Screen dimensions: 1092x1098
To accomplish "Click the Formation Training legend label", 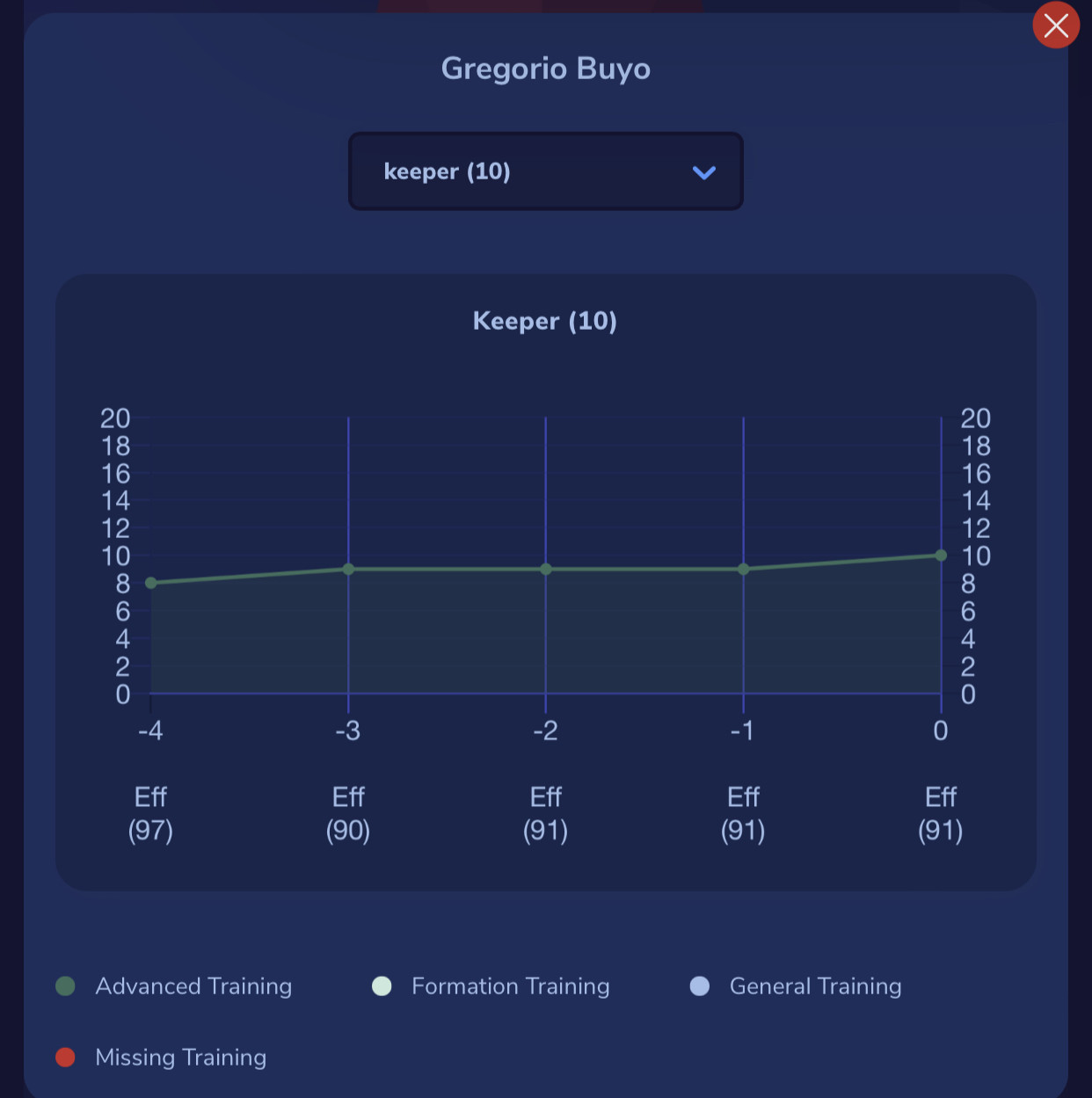I will point(511,986).
